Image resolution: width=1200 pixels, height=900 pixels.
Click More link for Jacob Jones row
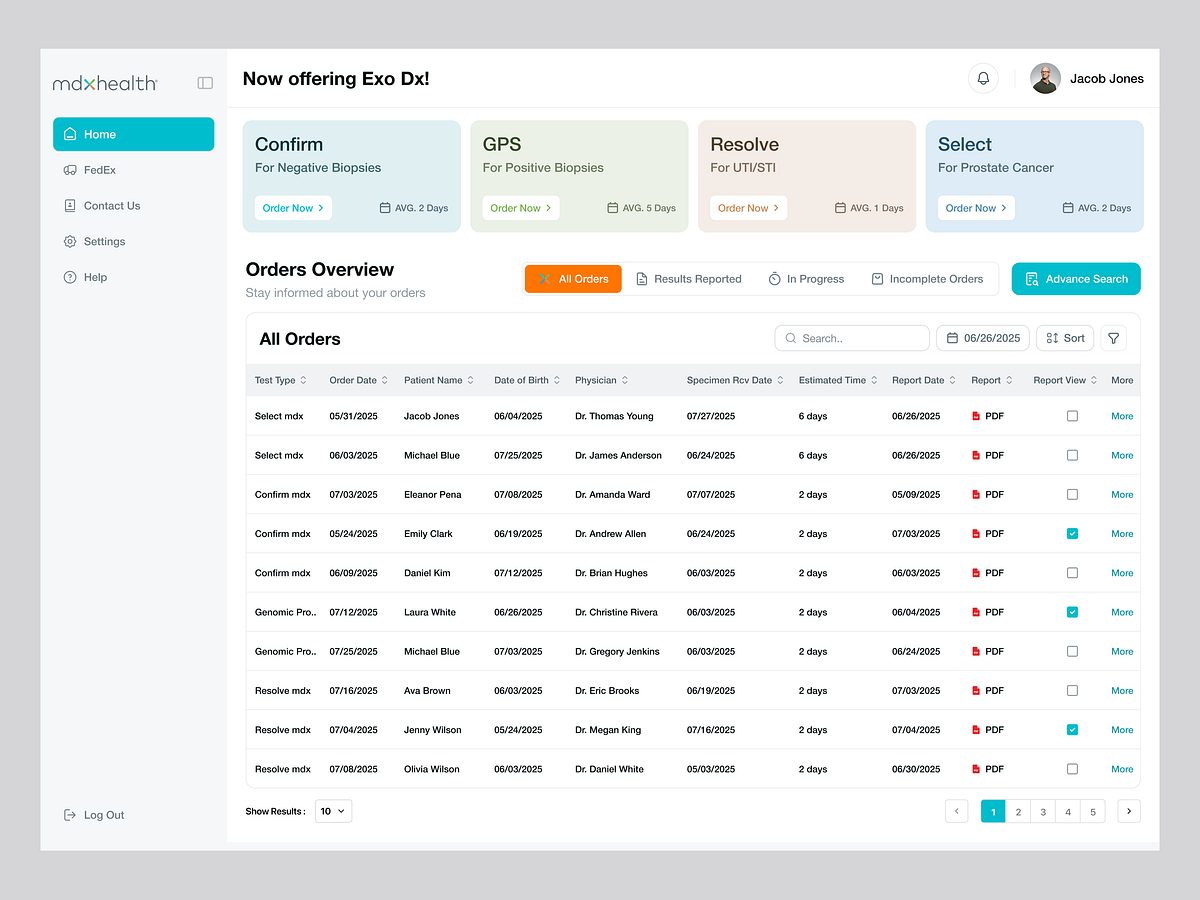pos(1122,416)
